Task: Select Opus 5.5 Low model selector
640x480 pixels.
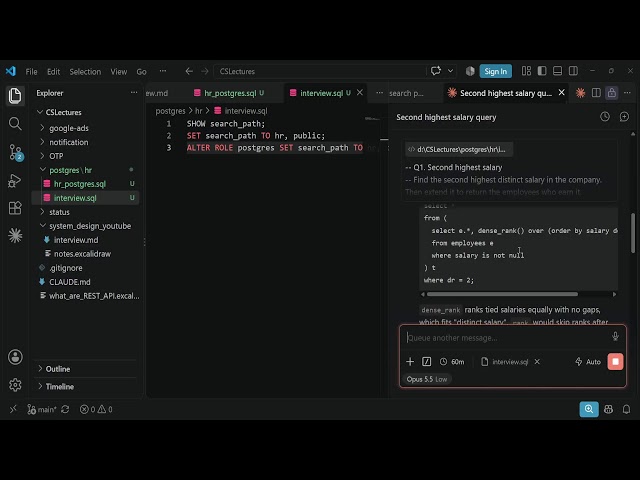Action: point(427,379)
